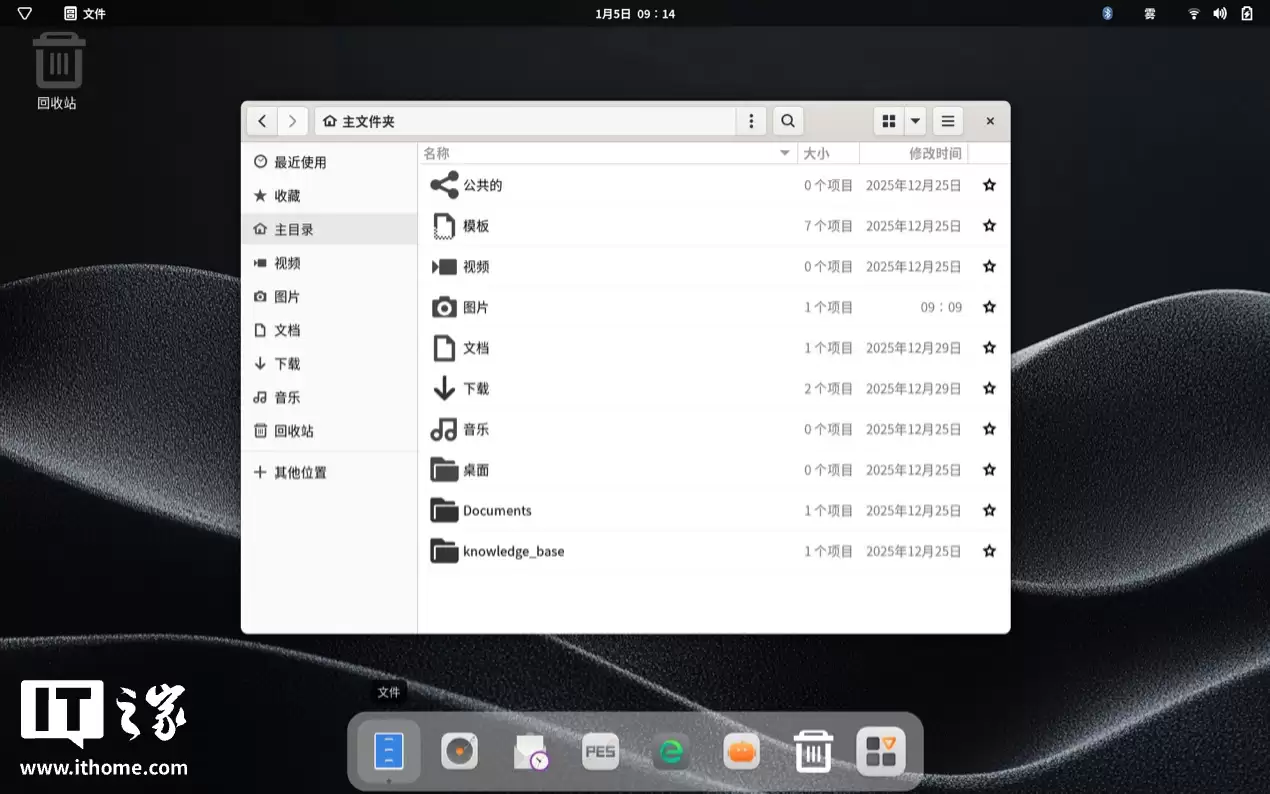The width and height of the screenshot is (1270, 794).
Task: Click the volume indicator in the top bar
Action: [1219, 13]
